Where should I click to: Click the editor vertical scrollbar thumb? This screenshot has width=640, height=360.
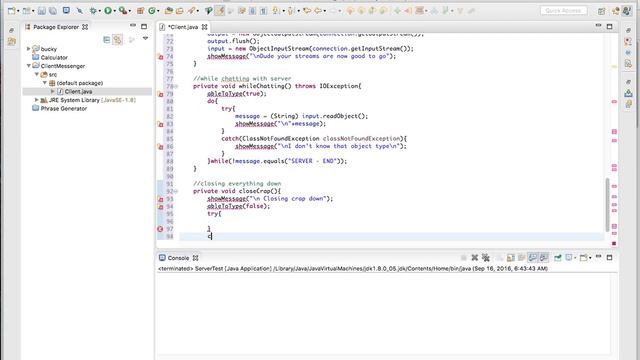pos(607,205)
